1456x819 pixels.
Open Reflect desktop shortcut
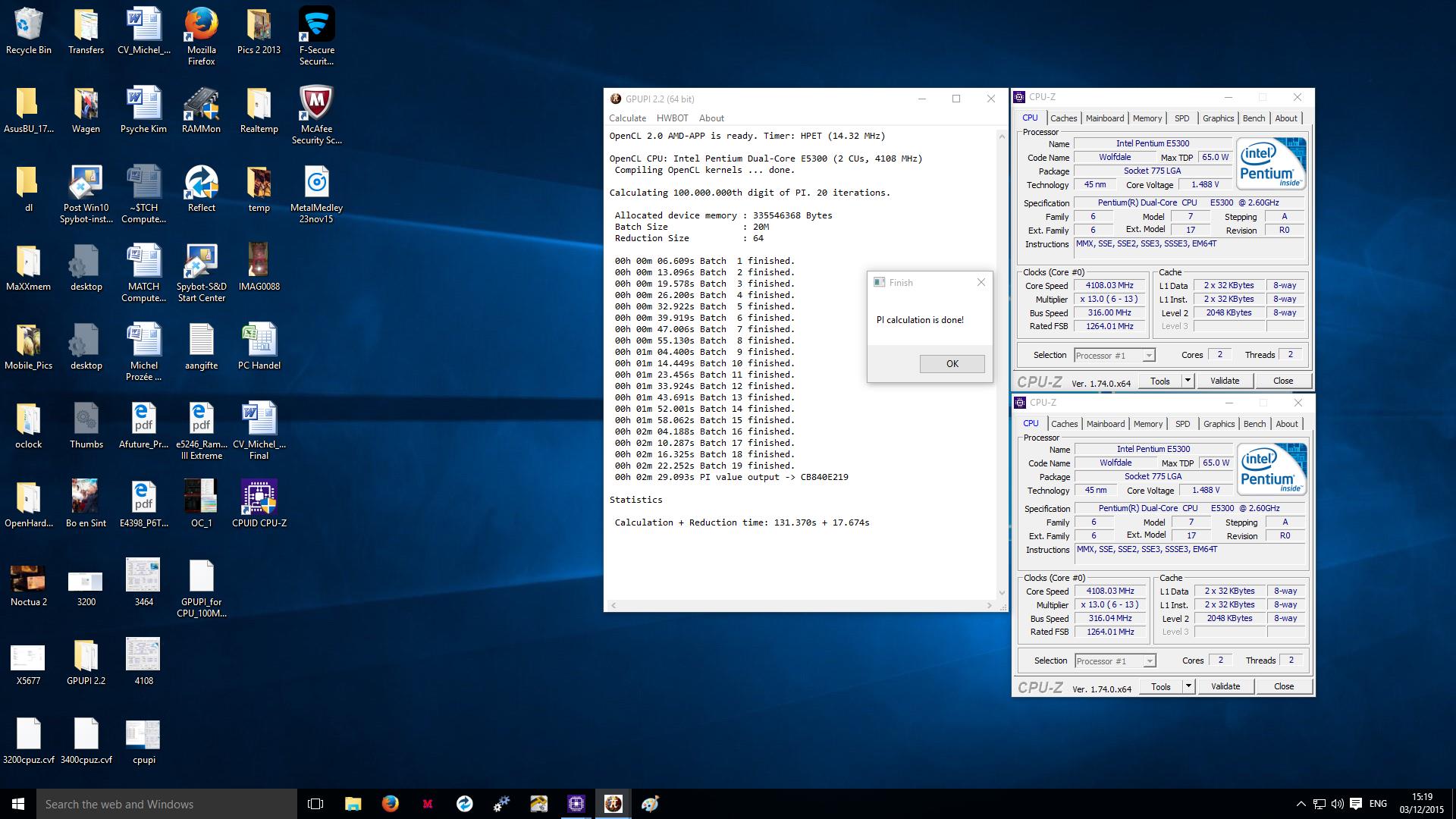pyautogui.click(x=201, y=189)
